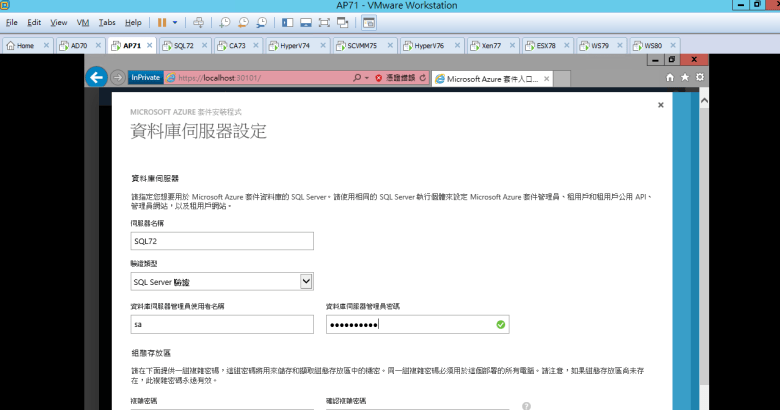This screenshot has width=780, height=410.
Task: Open IE tools gear icon
Action: 700,77
